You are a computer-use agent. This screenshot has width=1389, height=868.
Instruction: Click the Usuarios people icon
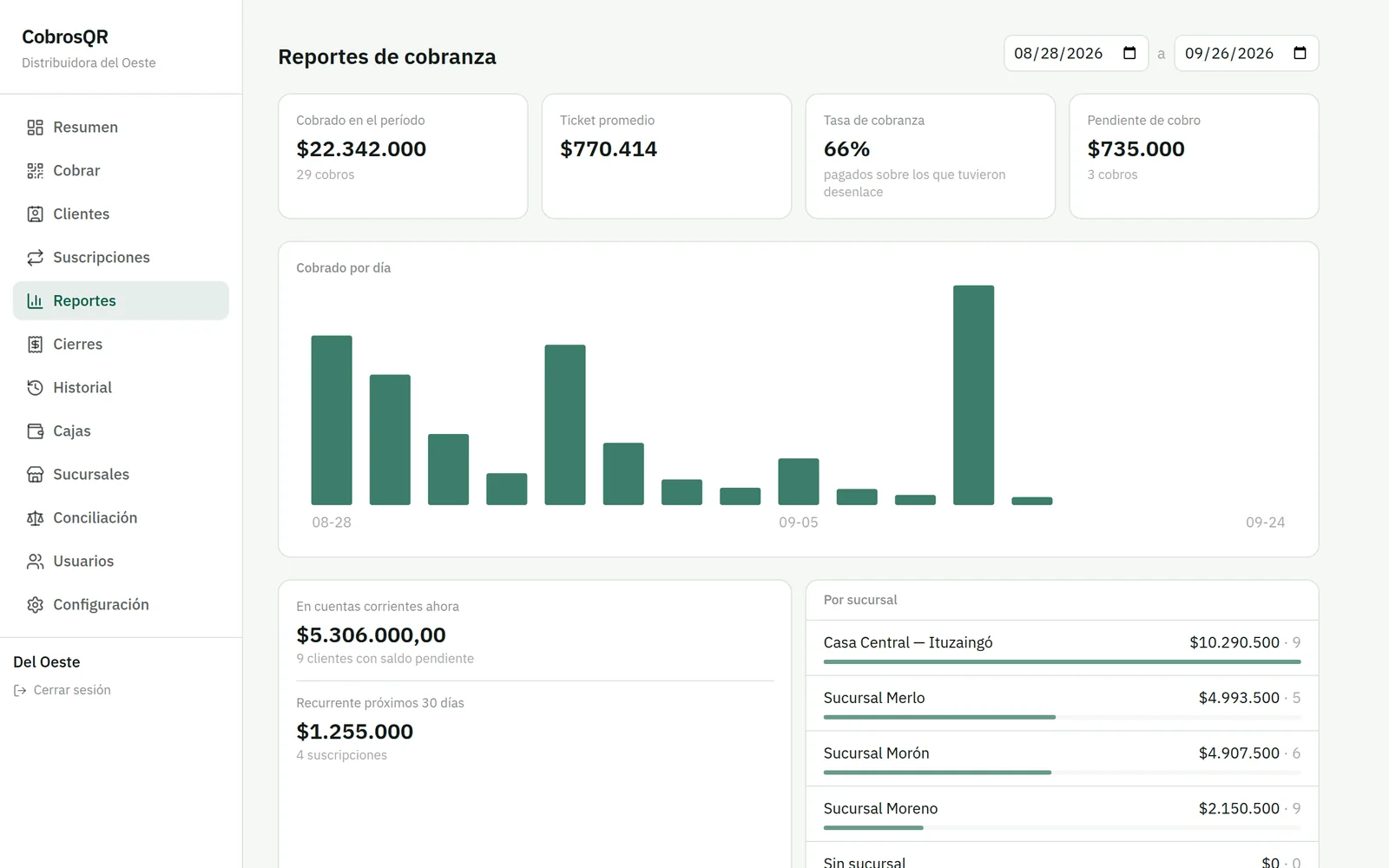[x=35, y=562]
